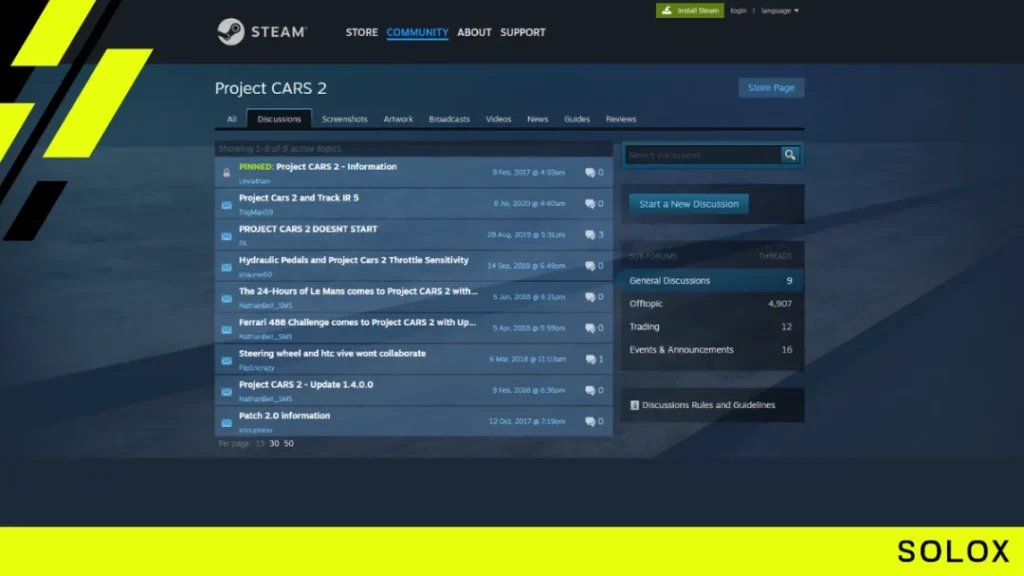The image size is (1024, 576).
Task: Open 'Project CARS 2 - Information' topic
Action: [x=336, y=167]
